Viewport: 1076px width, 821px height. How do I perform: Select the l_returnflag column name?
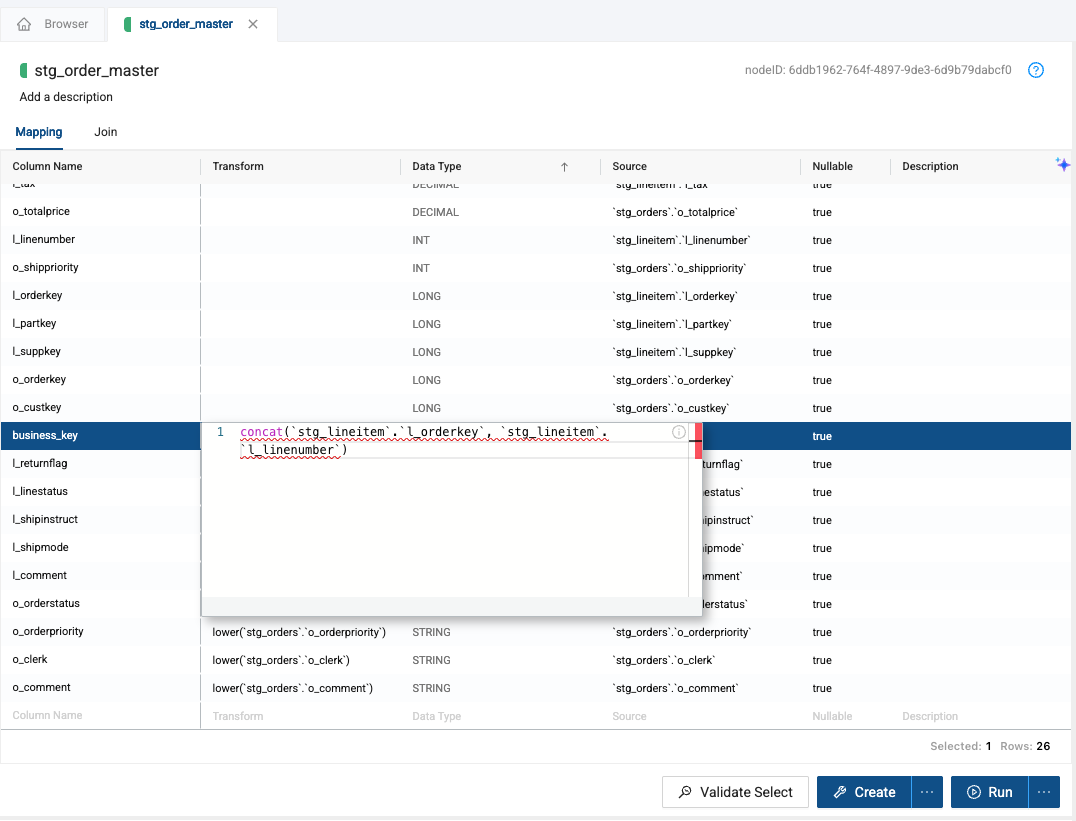point(40,463)
